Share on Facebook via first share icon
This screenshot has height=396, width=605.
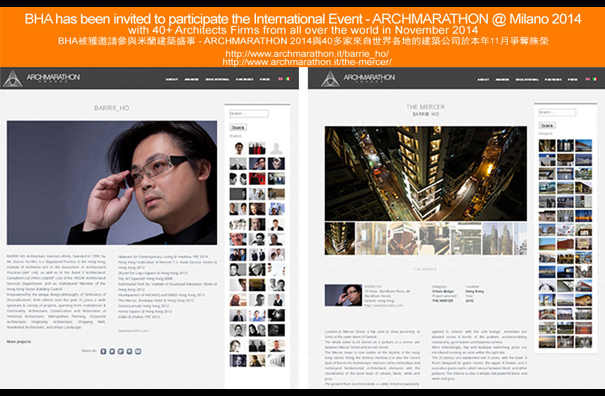[103, 351]
